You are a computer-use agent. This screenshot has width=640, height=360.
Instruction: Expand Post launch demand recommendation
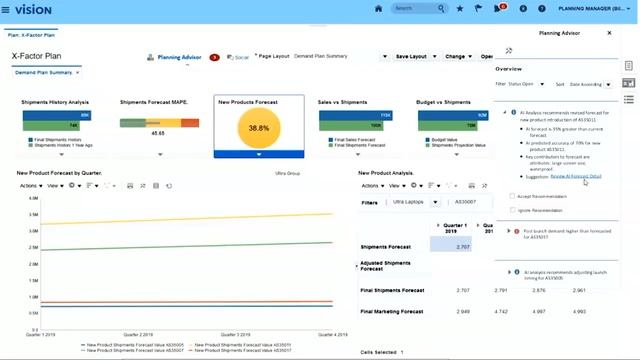[509, 231]
